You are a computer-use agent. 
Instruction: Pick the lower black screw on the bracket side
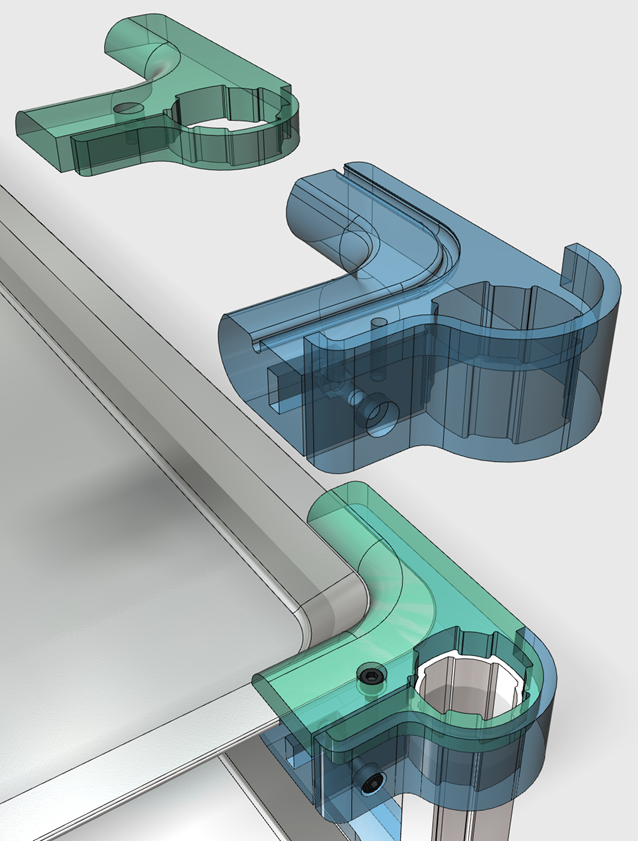tap(370, 779)
